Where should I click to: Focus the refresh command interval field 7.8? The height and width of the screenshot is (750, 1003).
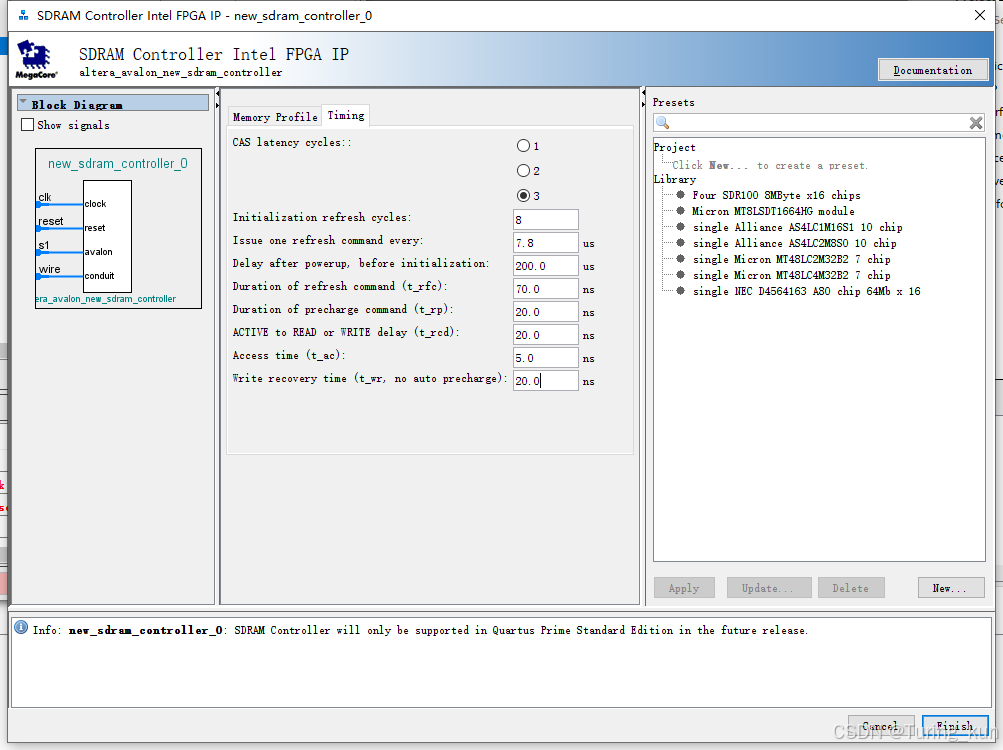pos(546,243)
